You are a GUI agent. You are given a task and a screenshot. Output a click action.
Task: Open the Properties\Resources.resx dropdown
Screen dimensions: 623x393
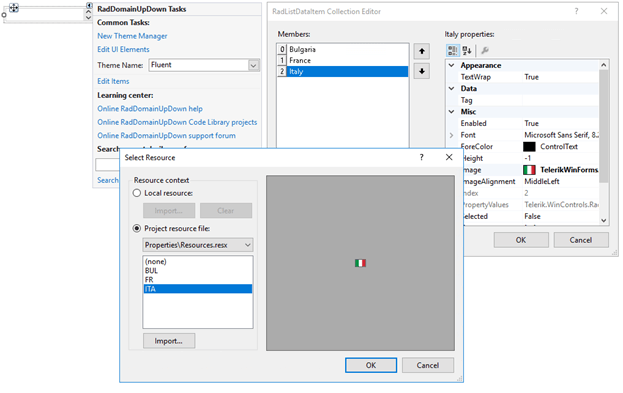pyautogui.click(x=248, y=245)
